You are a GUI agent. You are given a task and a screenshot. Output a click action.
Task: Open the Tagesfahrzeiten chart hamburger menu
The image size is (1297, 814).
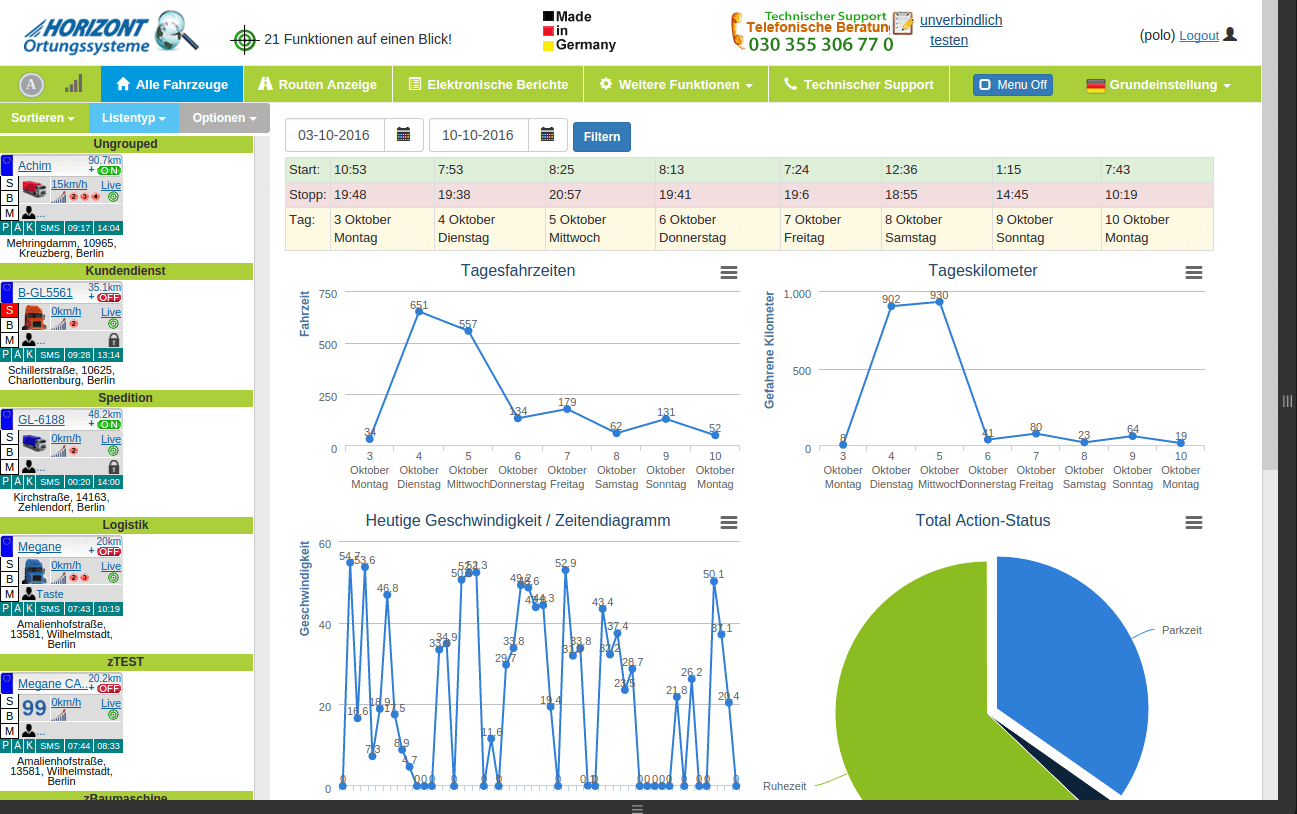729,272
